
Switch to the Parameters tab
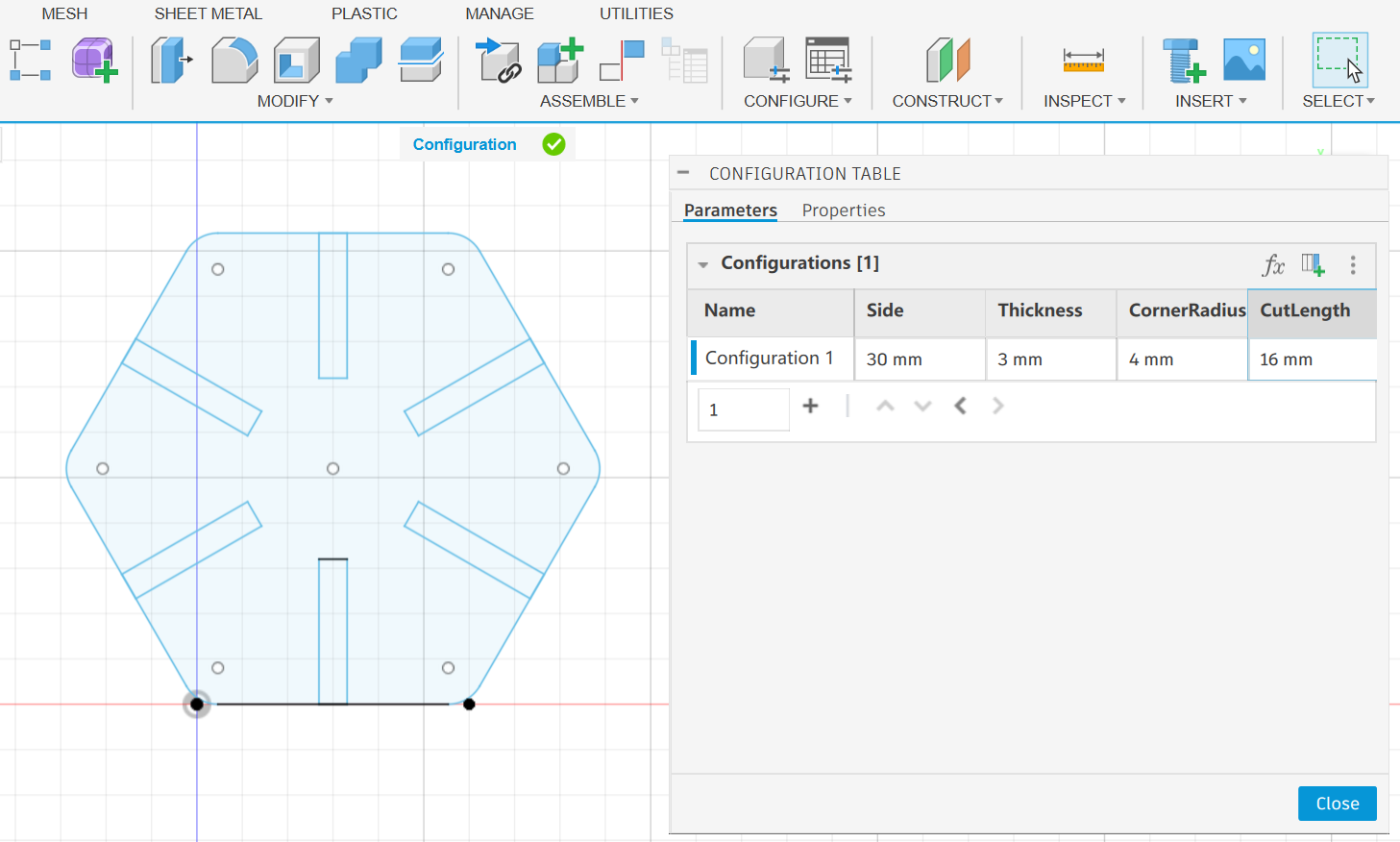click(x=730, y=210)
